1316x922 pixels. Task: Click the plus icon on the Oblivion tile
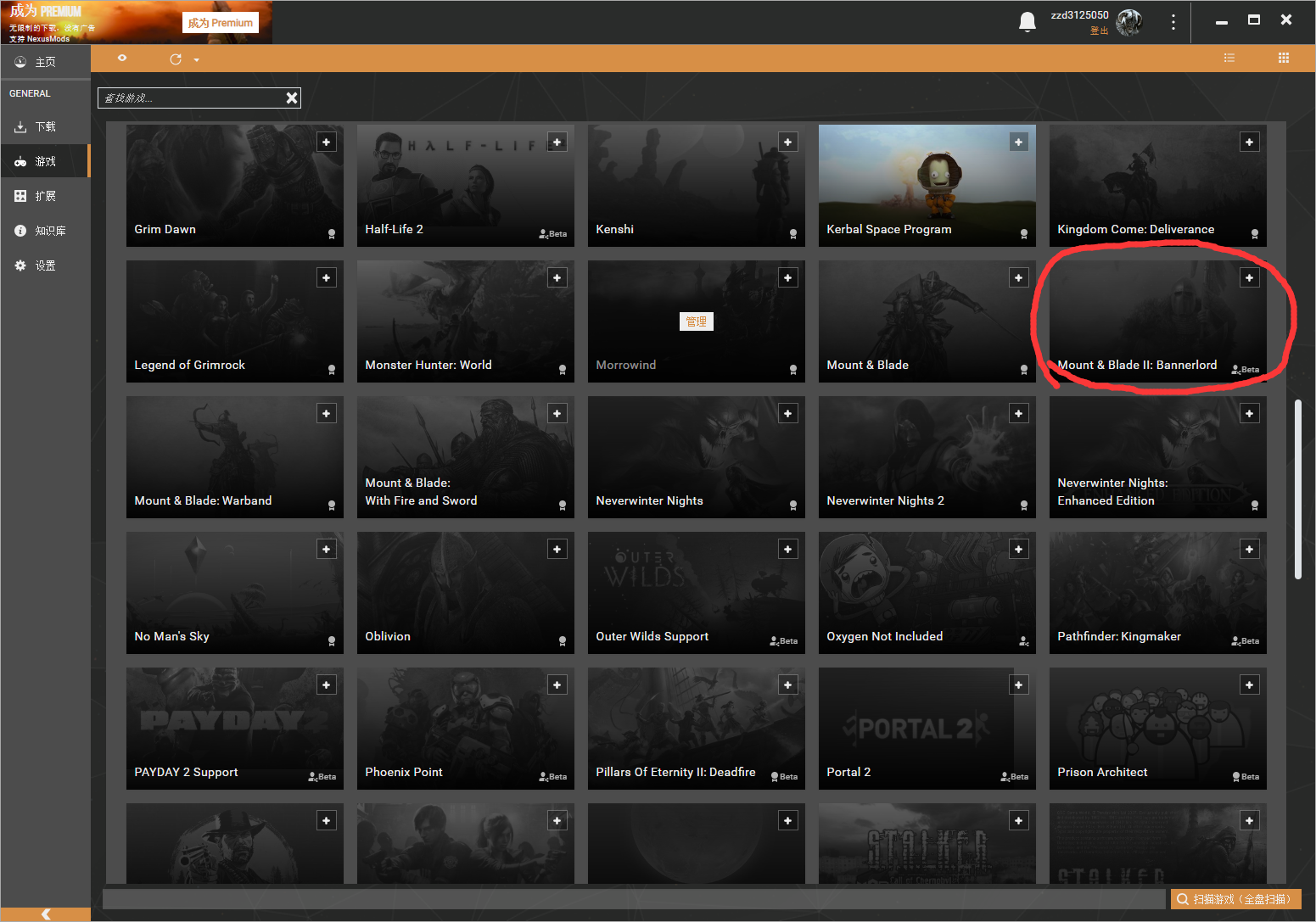[x=557, y=550]
